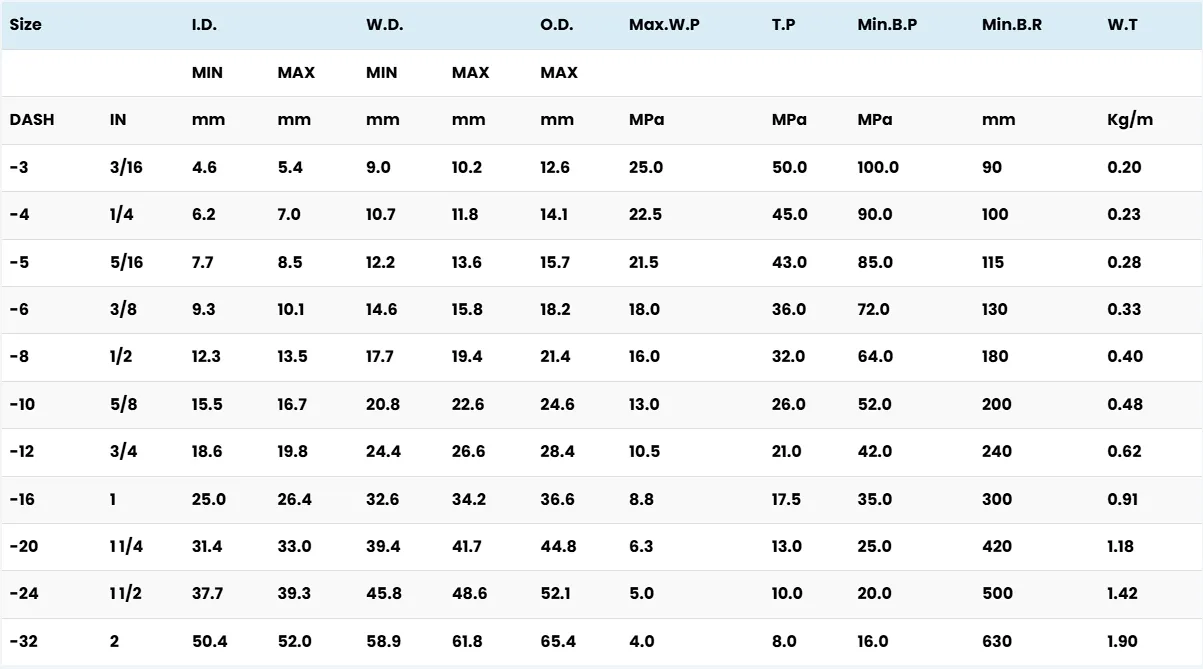The width and height of the screenshot is (1203, 669).
Task: Select the Min.B.P column header
Action: [x=887, y=25]
